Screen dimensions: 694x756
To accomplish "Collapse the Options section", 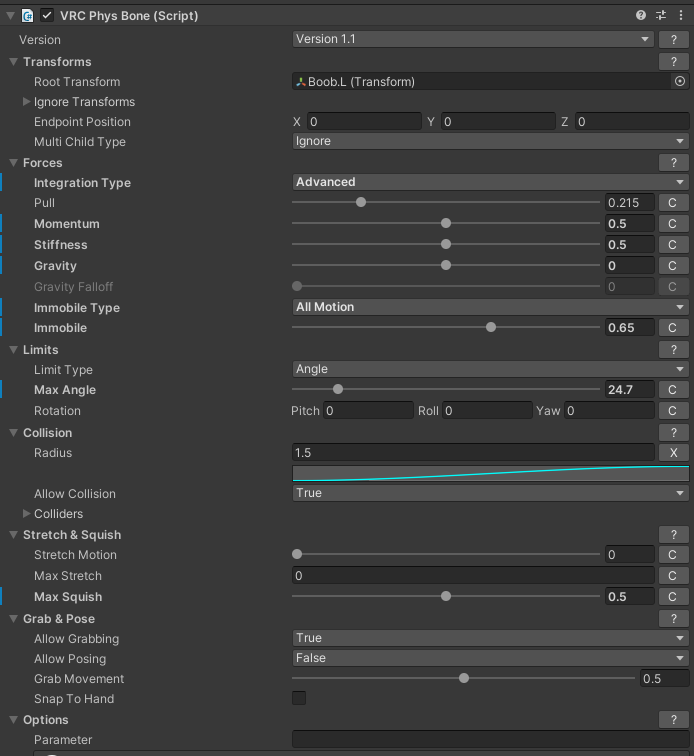I will pyautogui.click(x=14, y=720).
